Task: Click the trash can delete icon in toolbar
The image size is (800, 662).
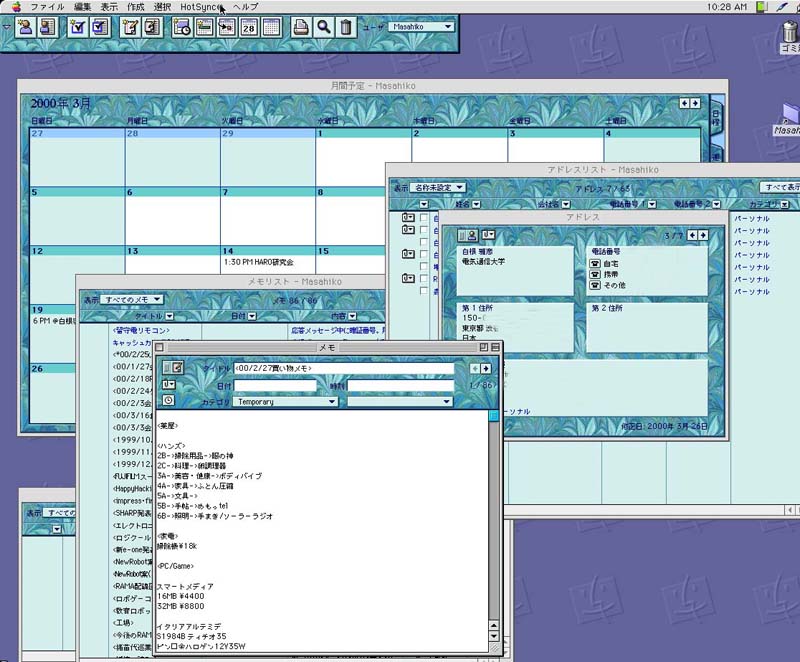Action: click(x=346, y=27)
